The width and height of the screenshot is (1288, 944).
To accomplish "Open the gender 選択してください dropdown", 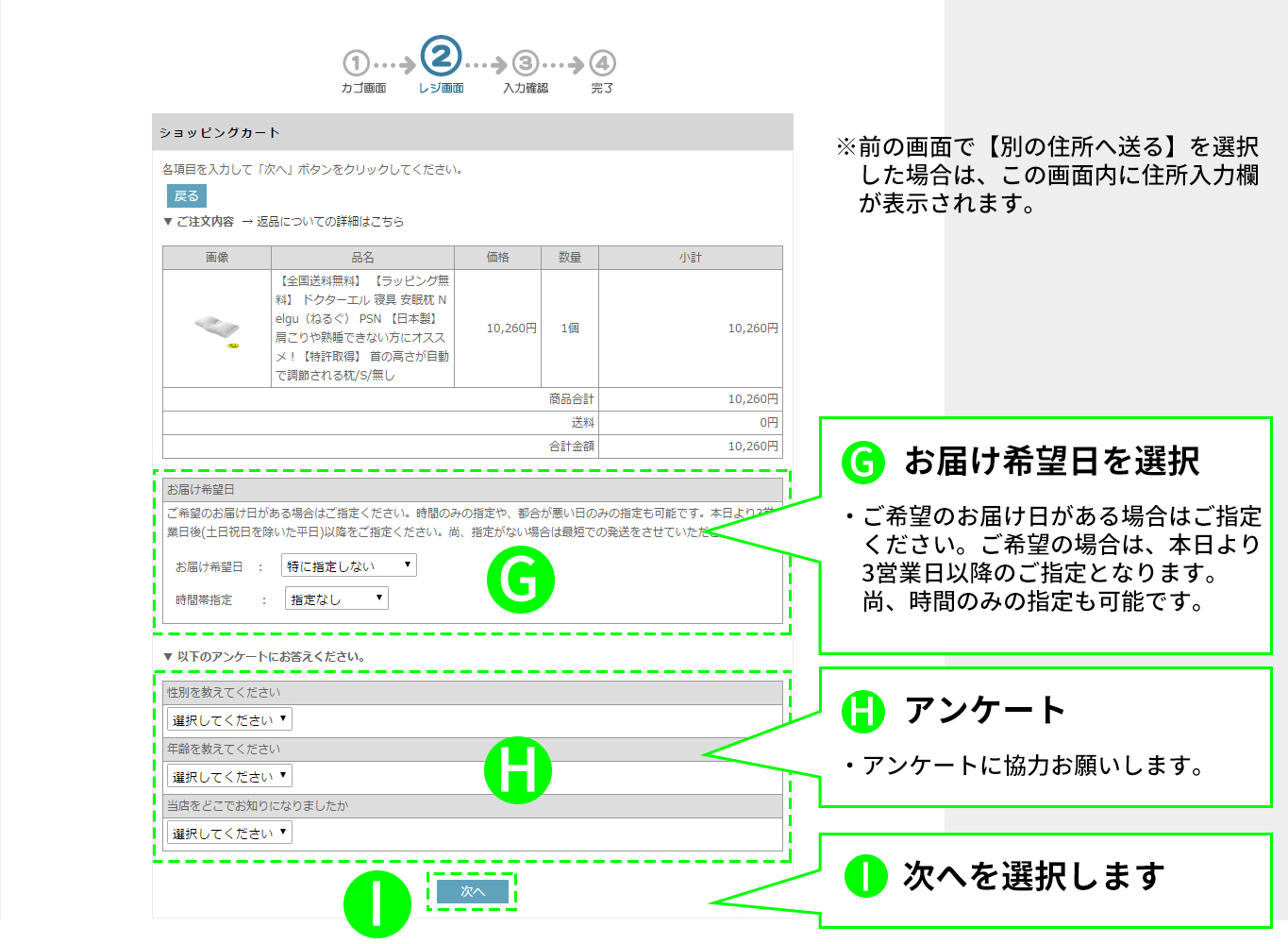I will coord(228,718).
